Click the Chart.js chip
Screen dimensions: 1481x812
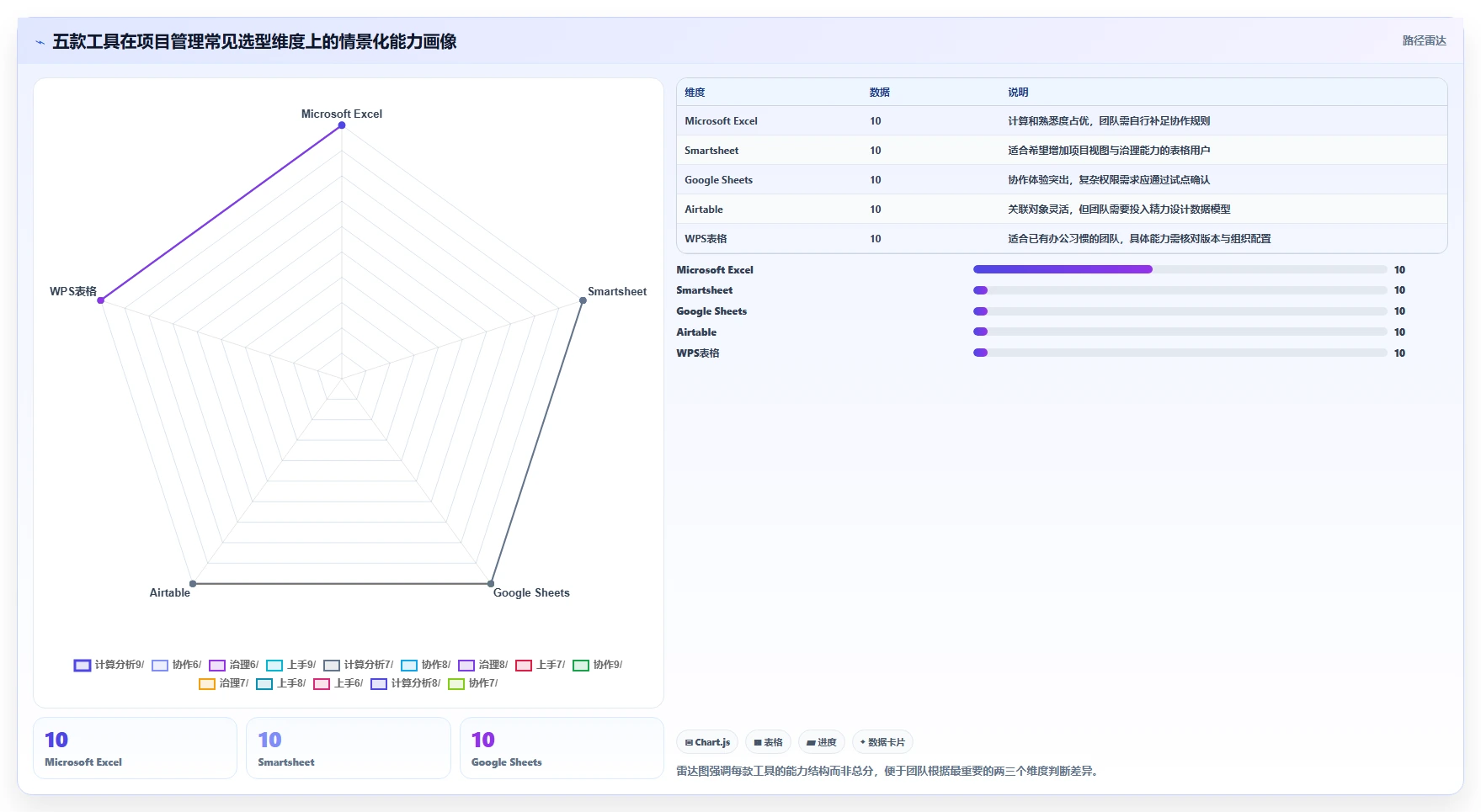pos(707,742)
